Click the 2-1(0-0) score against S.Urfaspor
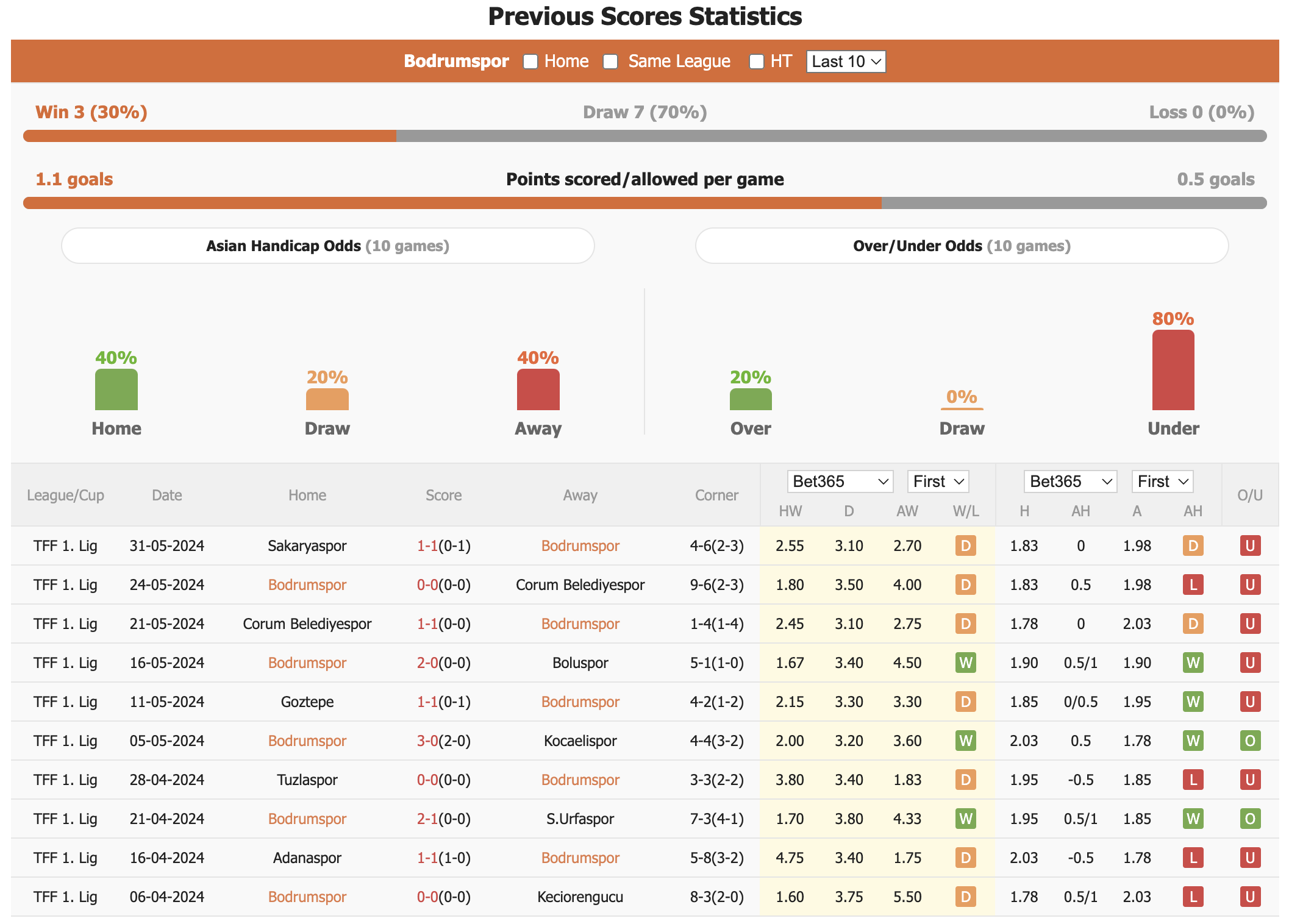1289x924 pixels. point(444,819)
